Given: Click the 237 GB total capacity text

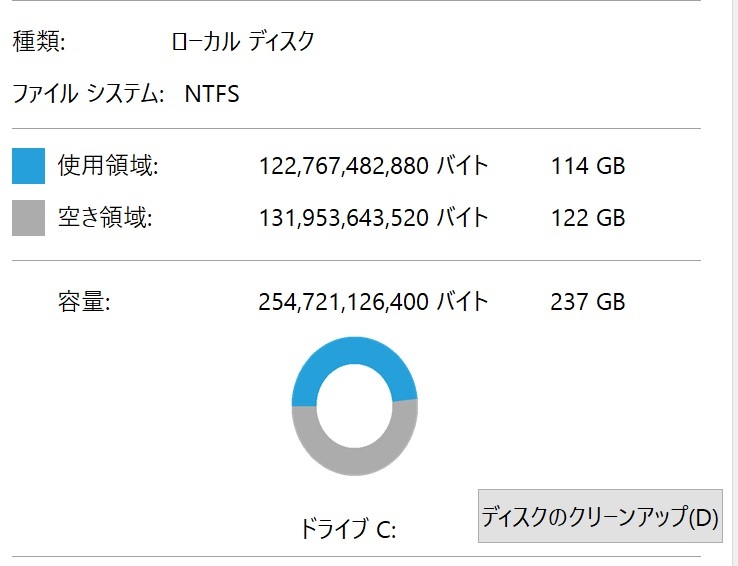Looking at the screenshot, I should point(587,301).
